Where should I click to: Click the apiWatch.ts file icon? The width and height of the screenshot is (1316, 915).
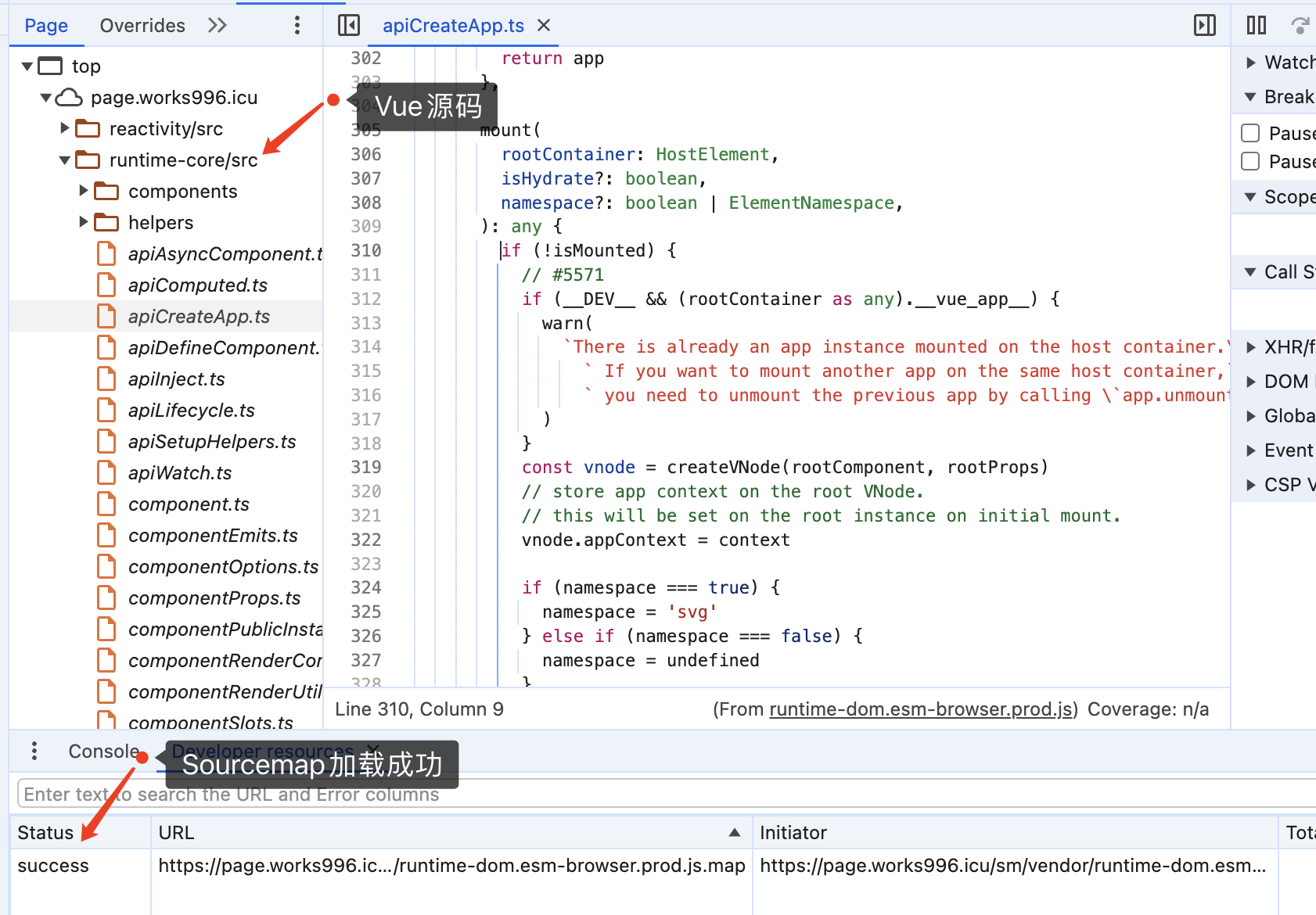coord(106,472)
